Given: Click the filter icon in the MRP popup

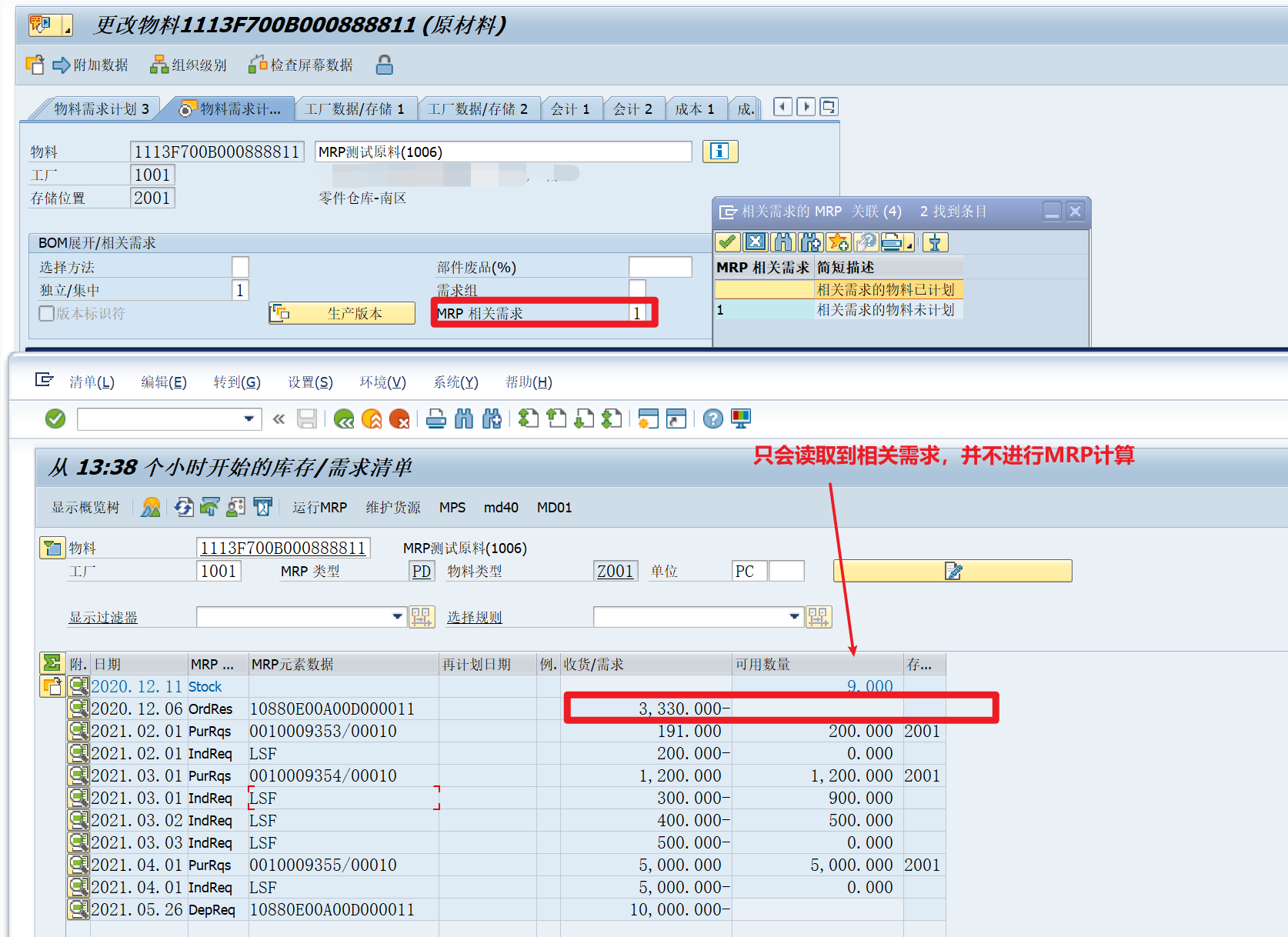Looking at the screenshot, I should tap(935, 242).
